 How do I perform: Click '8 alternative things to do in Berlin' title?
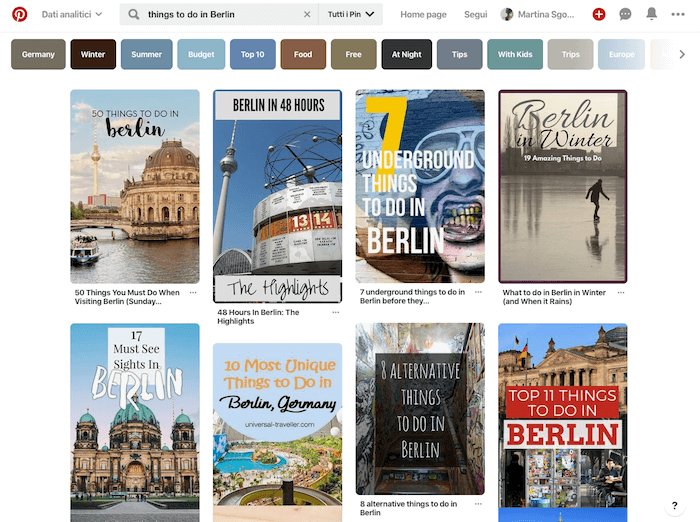coord(408,508)
